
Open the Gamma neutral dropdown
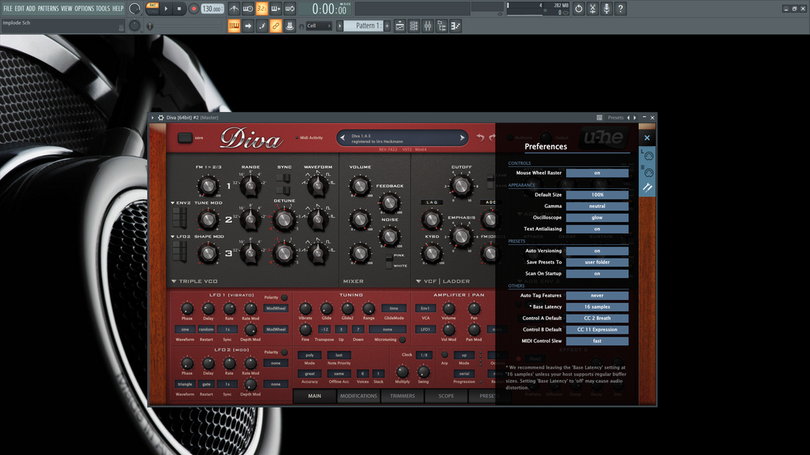click(x=597, y=206)
